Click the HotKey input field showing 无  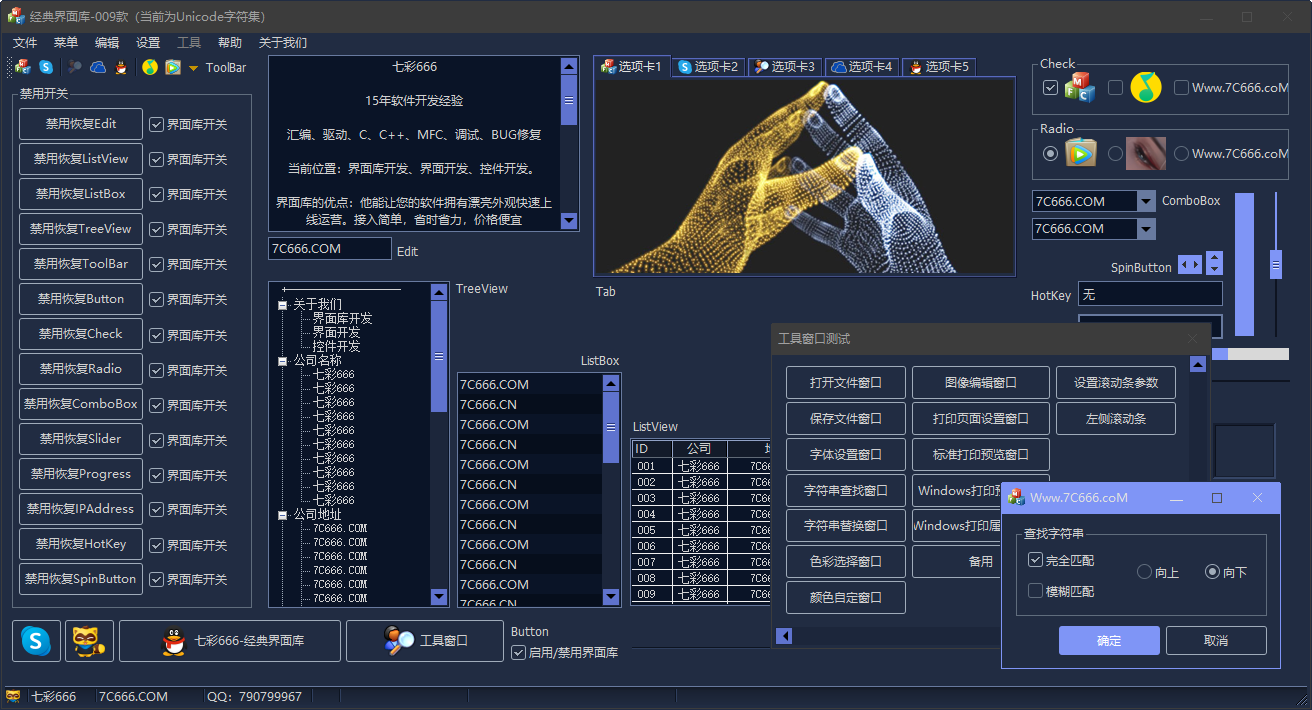coord(1150,295)
